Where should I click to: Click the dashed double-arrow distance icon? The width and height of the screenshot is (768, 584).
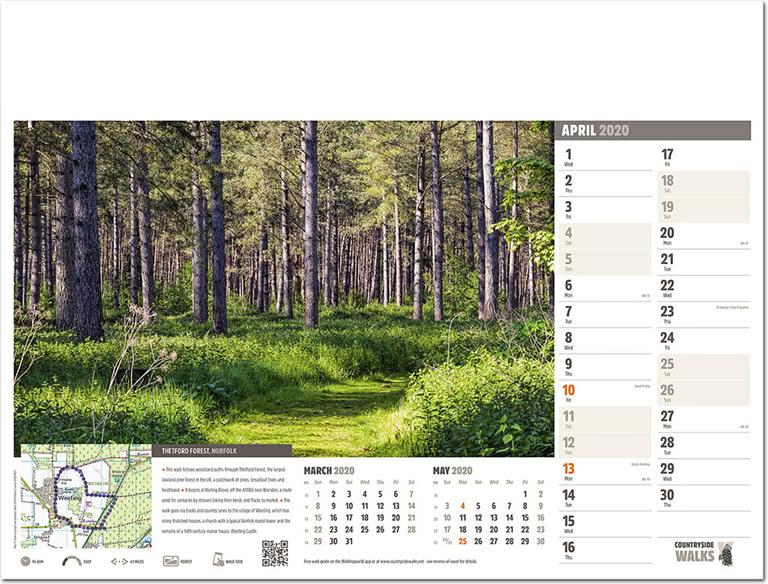[119, 561]
